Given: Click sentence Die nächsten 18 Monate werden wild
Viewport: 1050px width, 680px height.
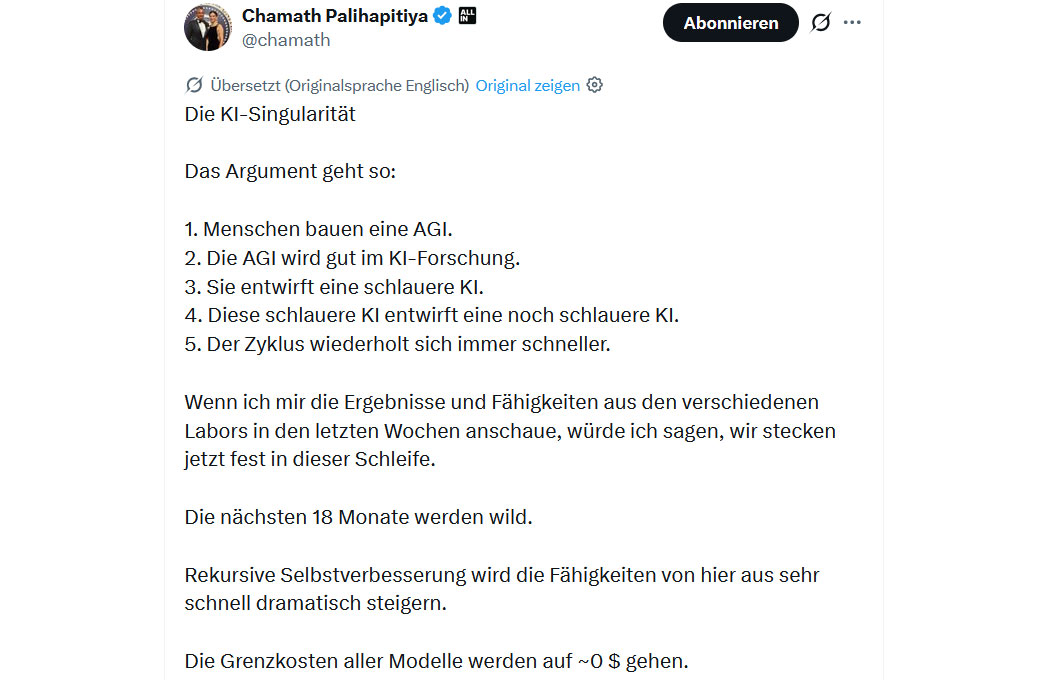Looking at the screenshot, I should click(359, 517).
